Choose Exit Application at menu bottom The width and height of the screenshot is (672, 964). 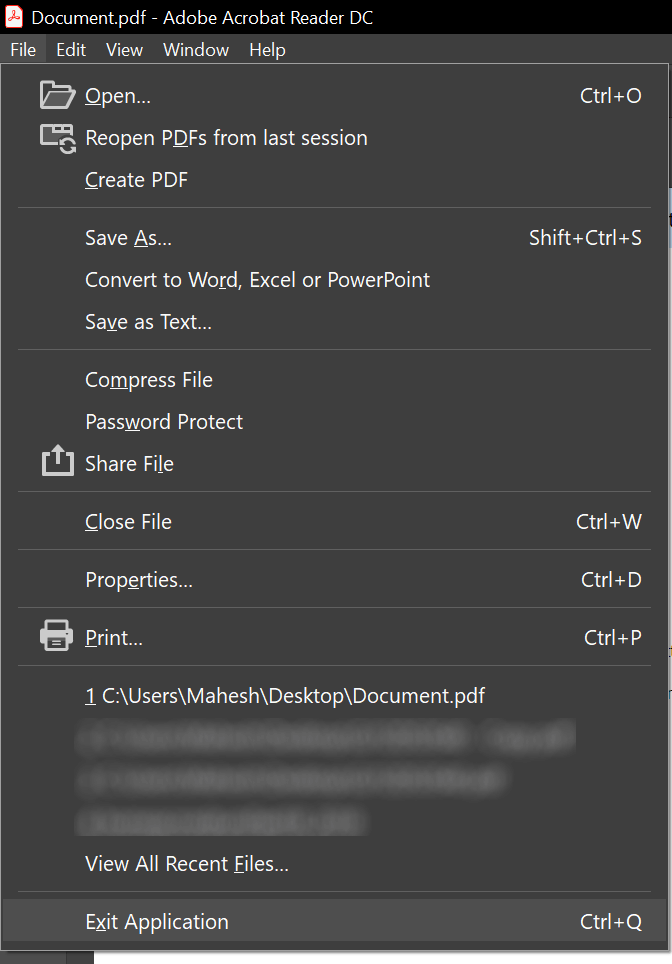pos(157,922)
